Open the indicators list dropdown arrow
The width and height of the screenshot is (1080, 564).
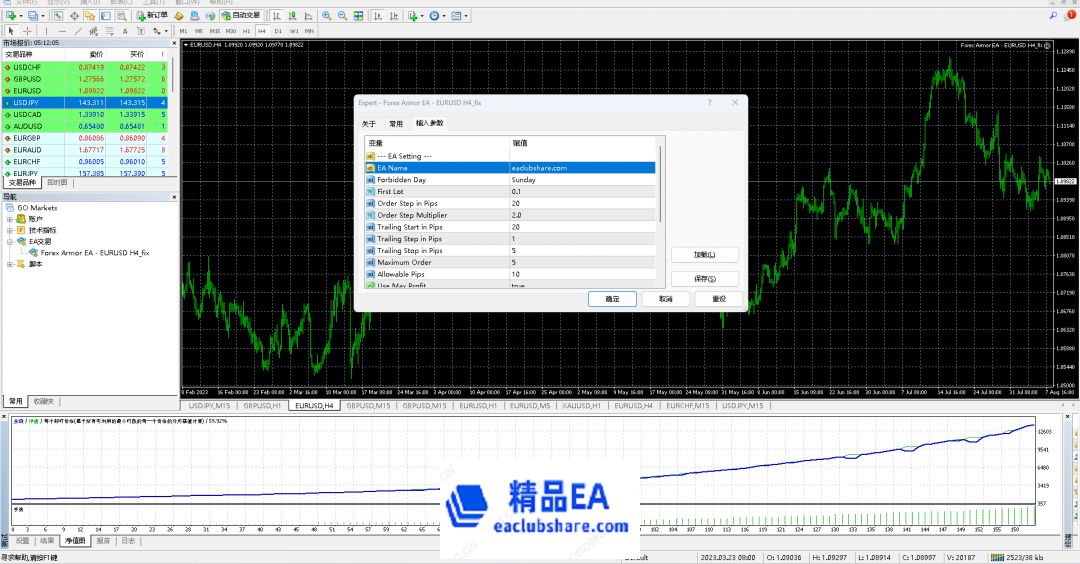click(422, 16)
